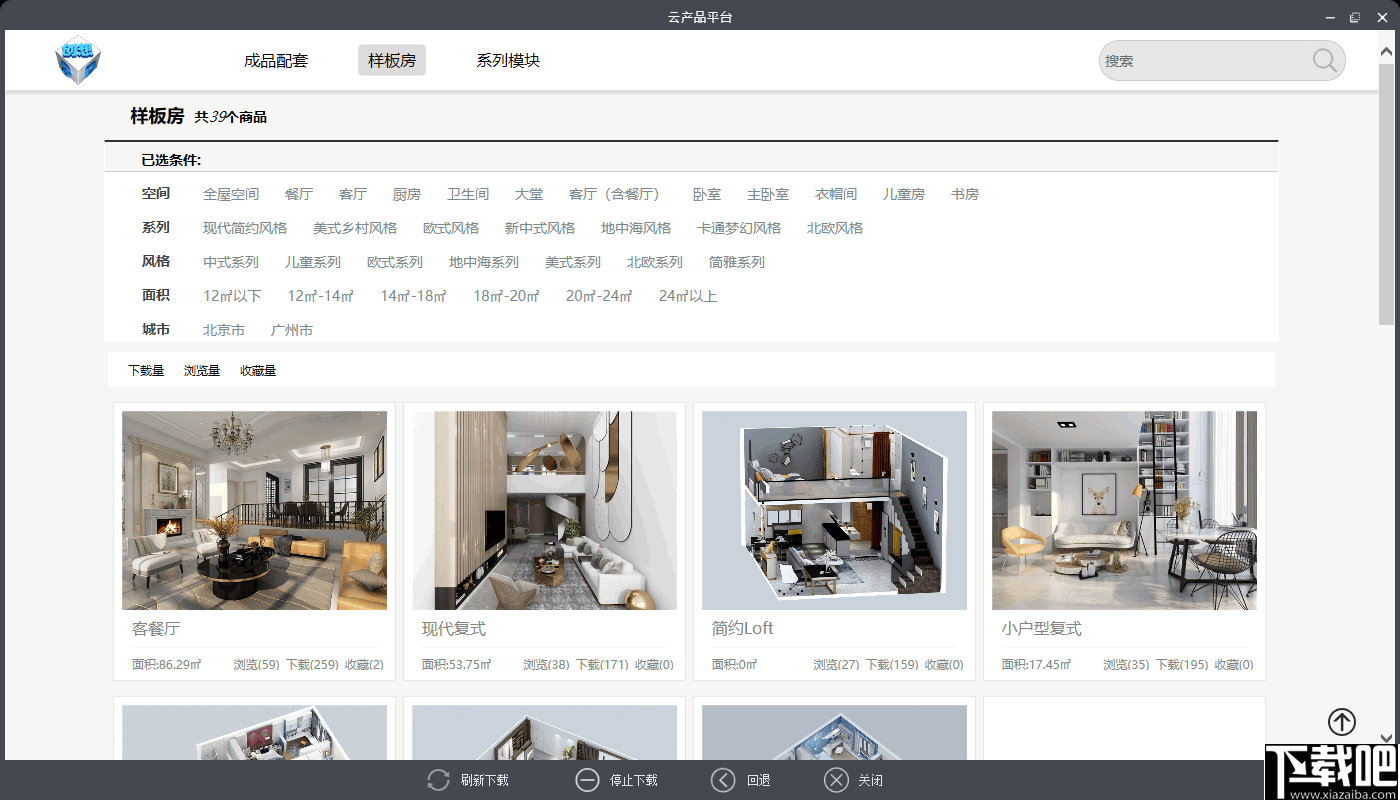
Task: Filter space by 客厅
Action: pos(353,194)
